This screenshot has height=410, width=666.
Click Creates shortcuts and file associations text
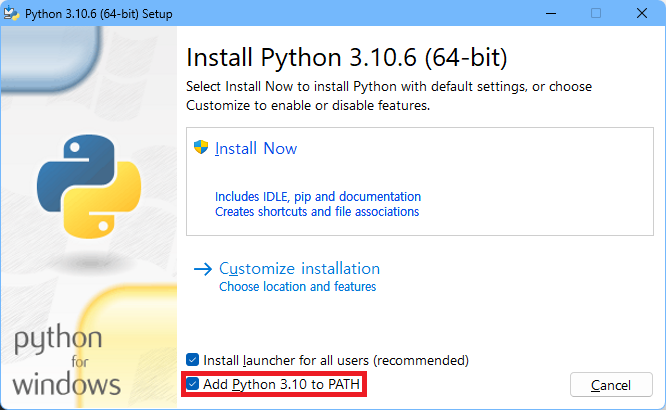pyautogui.click(x=317, y=212)
